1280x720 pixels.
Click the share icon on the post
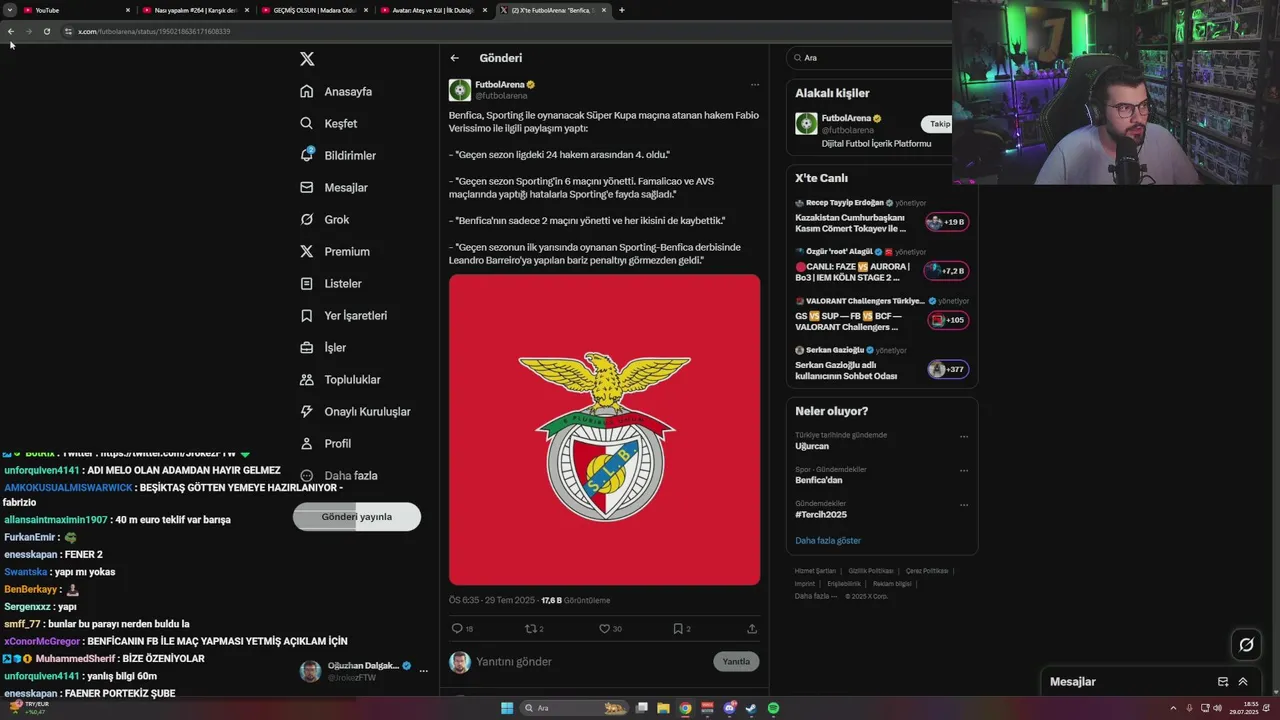(x=752, y=628)
